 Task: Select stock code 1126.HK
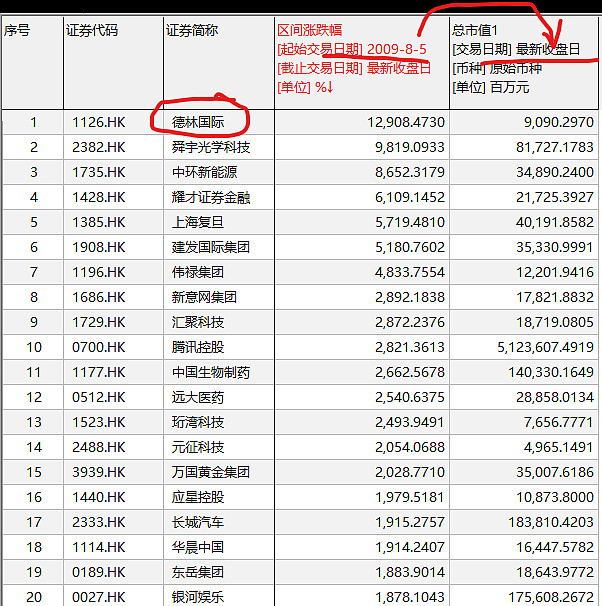(x=99, y=122)
